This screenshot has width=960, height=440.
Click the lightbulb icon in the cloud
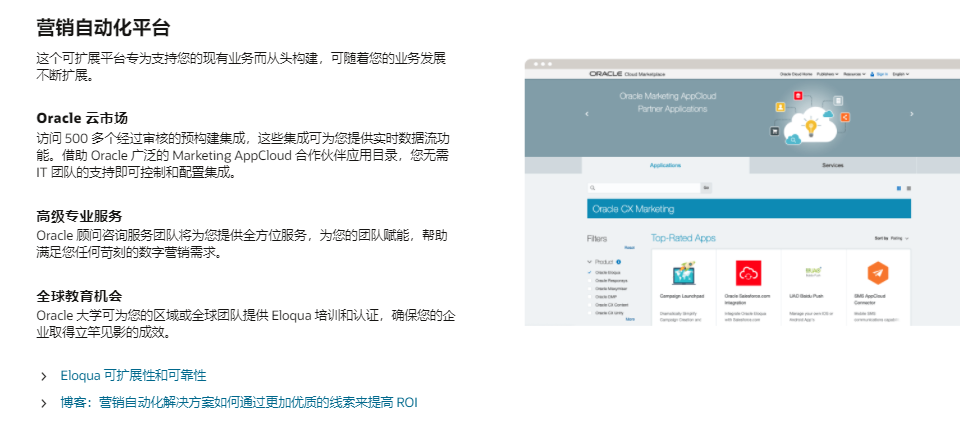pyautogui.click(x=811, y=127)
